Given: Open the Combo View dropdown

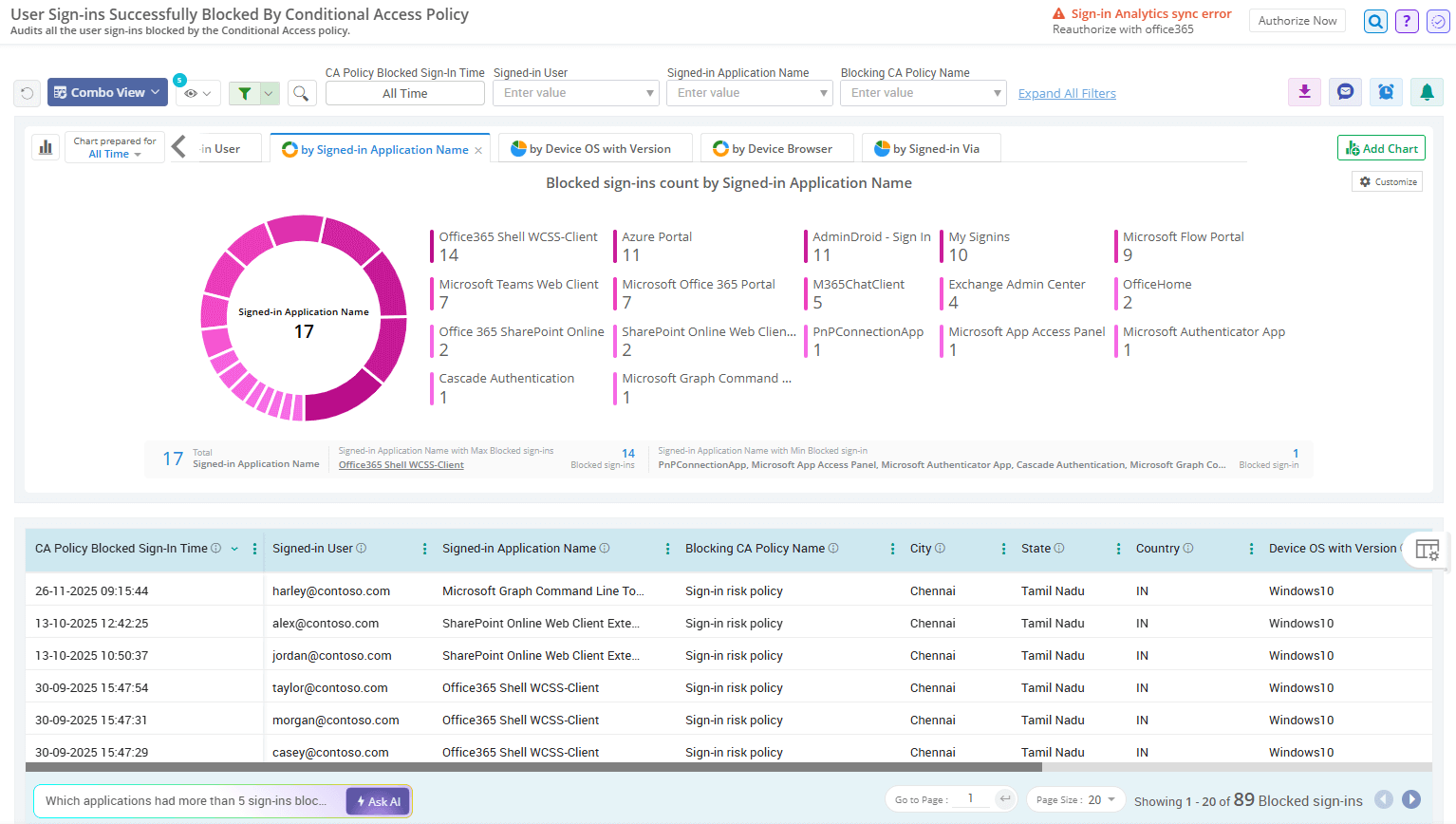Looking at the screenshot, I should tap(107, 92).
